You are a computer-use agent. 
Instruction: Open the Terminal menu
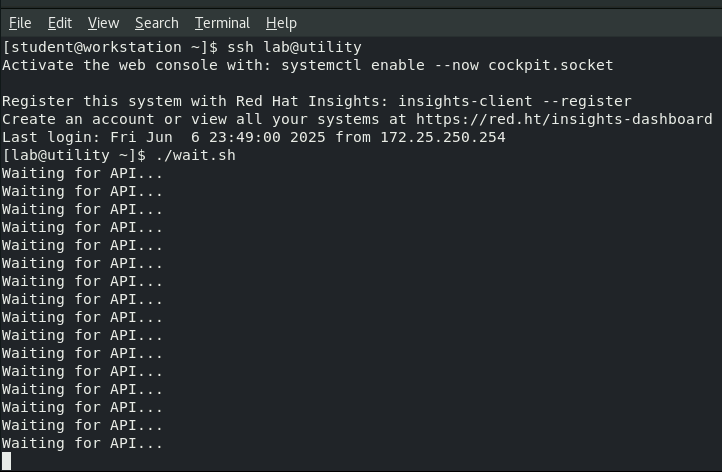222,22
